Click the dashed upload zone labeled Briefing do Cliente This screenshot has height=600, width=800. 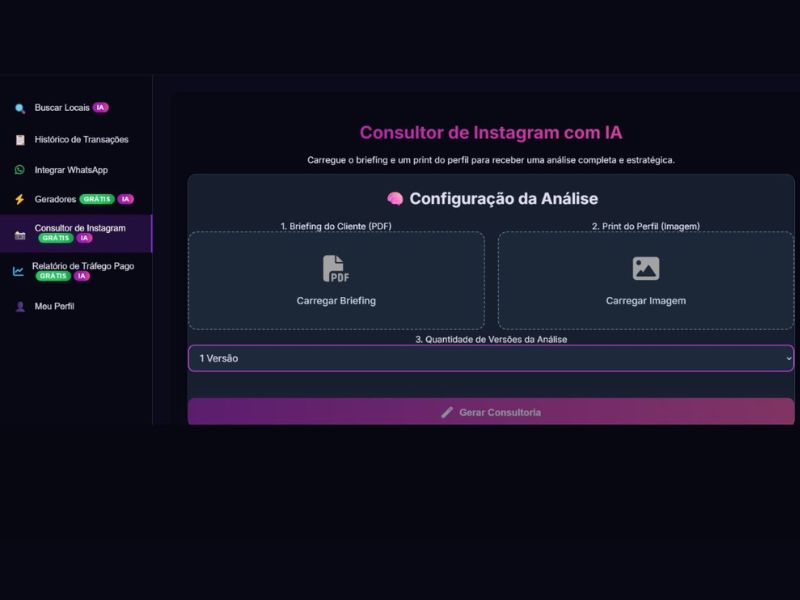[x=336, y=280]
